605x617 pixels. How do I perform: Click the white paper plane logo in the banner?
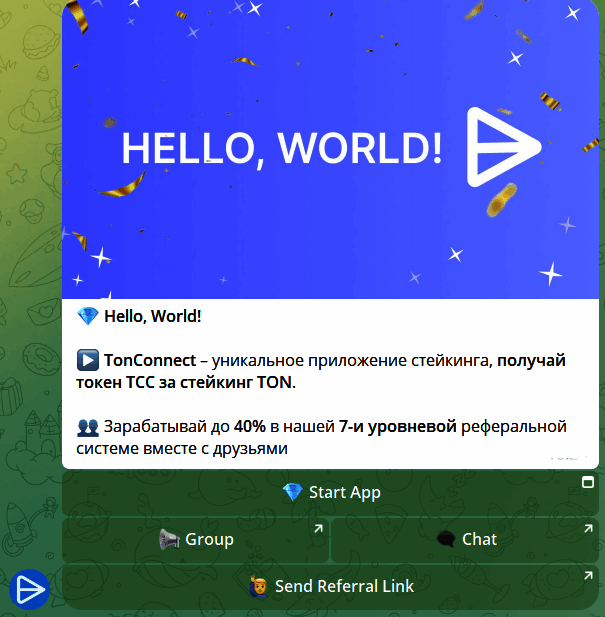[504, 147]
